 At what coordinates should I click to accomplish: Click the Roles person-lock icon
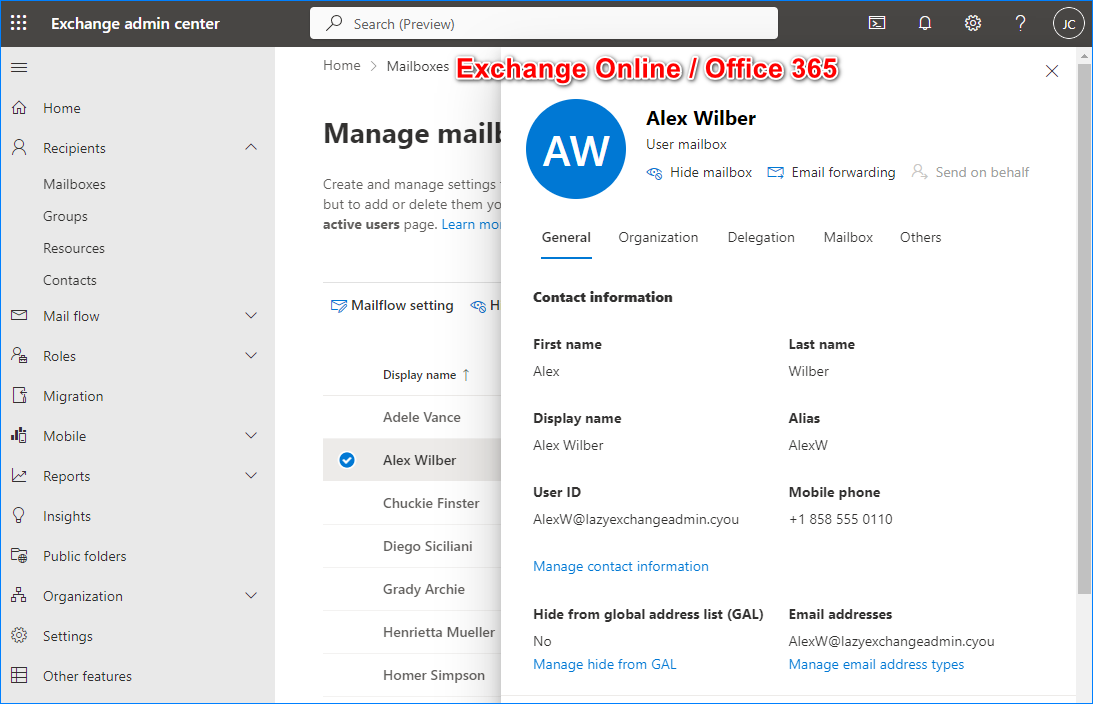coord(19,355)
